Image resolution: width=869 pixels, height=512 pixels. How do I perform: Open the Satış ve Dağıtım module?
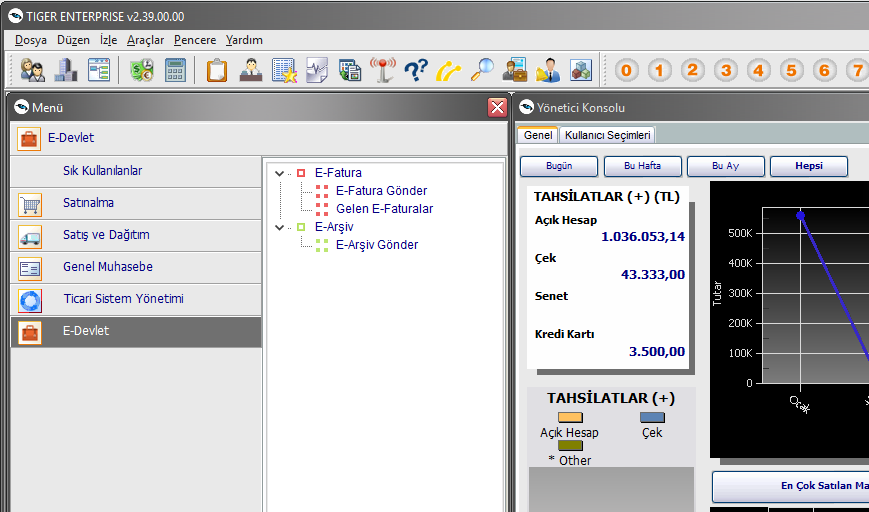[x=136, y=235]
